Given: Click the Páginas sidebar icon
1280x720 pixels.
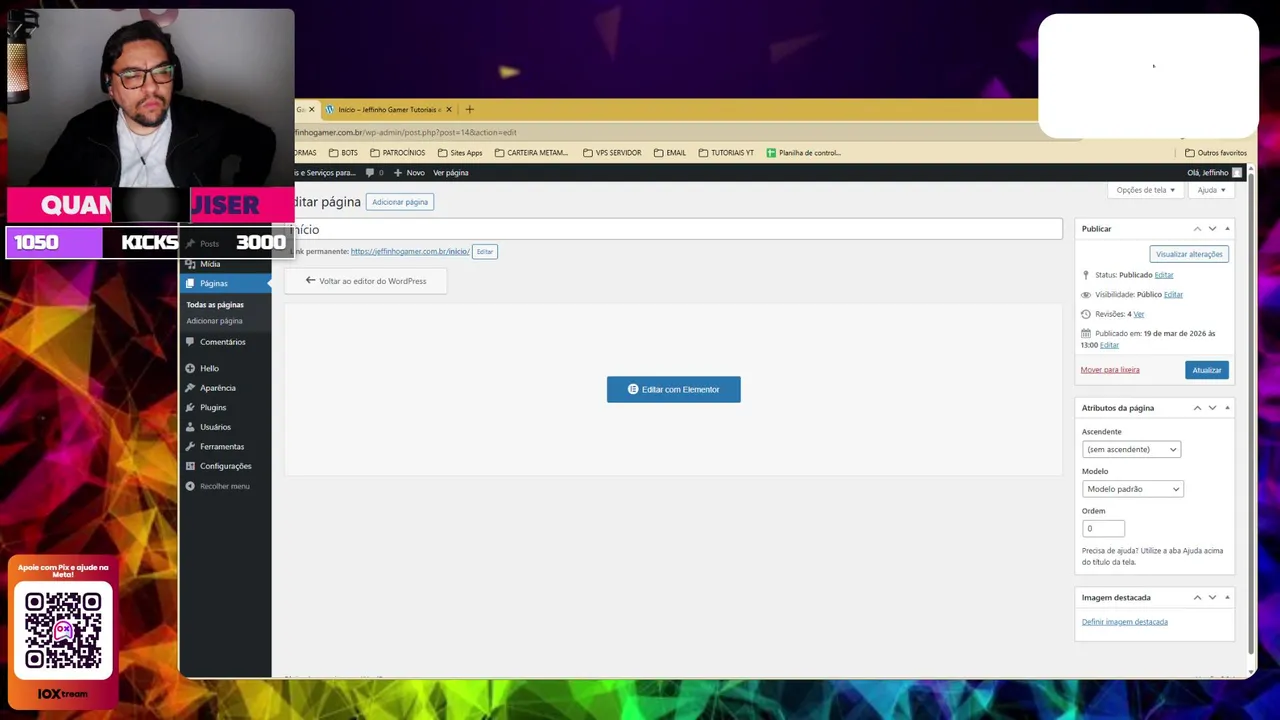Looking at the screenshot, I should [190, 284].
